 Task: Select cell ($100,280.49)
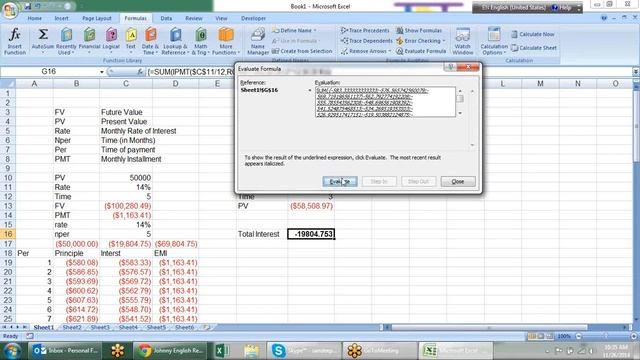126,206
